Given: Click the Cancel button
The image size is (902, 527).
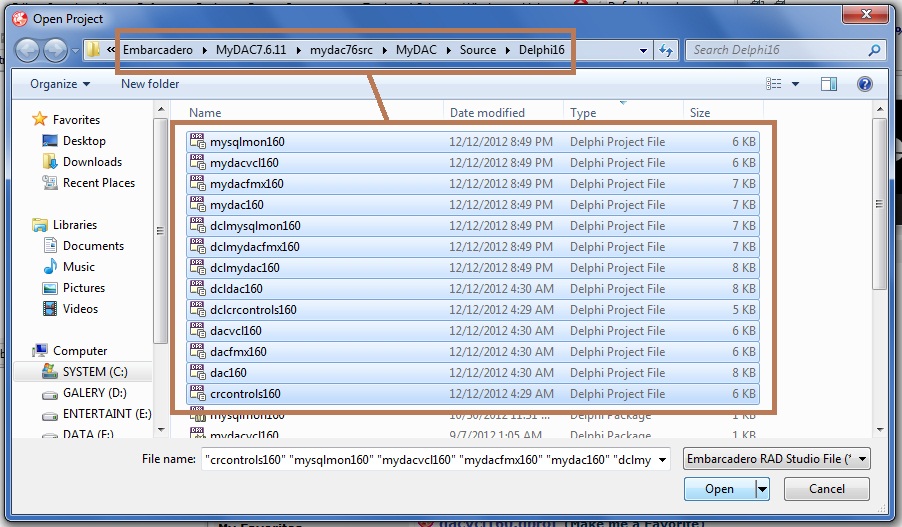Looking at the screenshot, I should pyautogui.click(x=827, y=489).
